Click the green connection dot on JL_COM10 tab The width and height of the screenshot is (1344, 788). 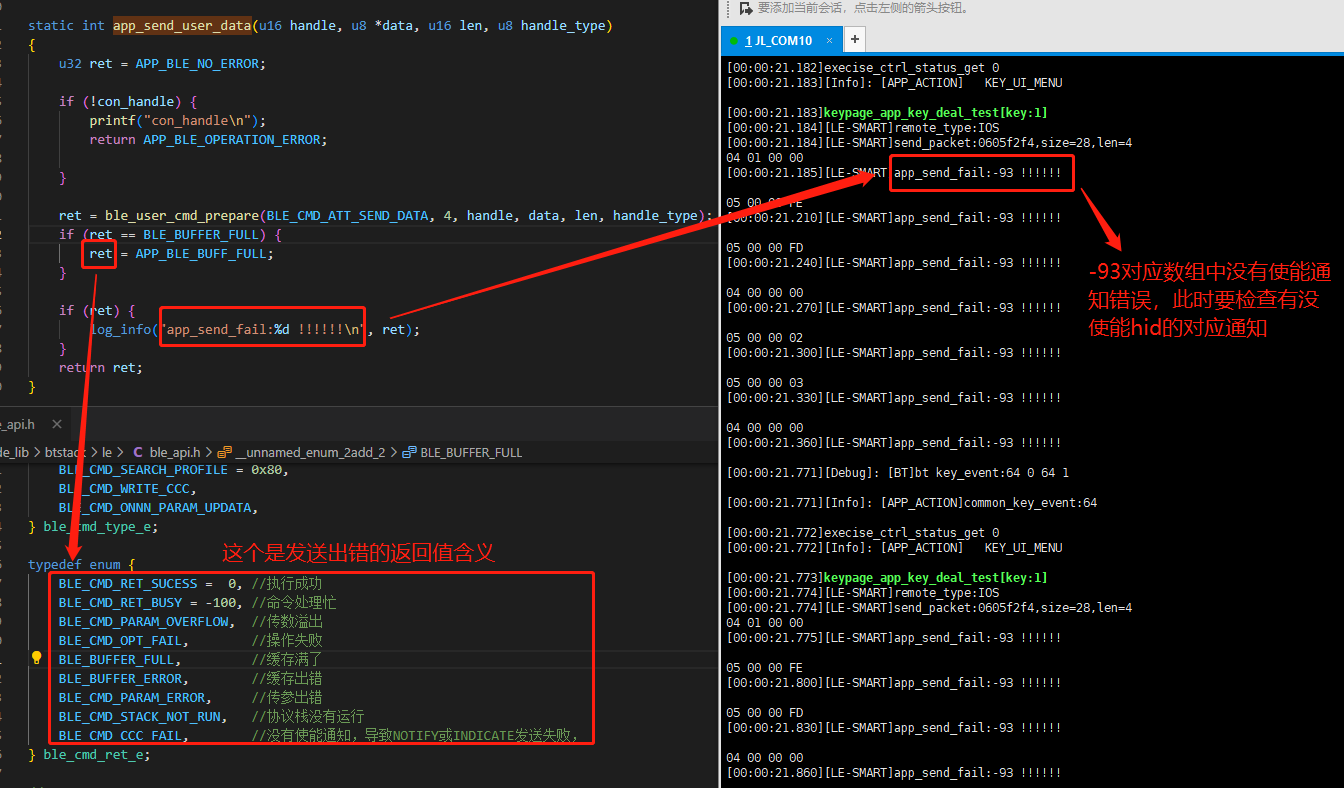tap(734, 41)
